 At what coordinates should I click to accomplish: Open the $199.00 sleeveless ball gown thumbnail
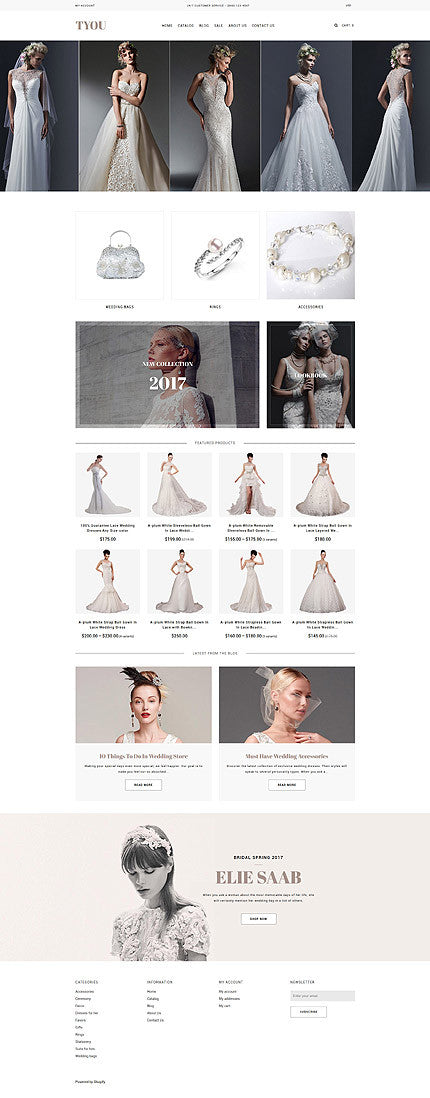(179, 485)
